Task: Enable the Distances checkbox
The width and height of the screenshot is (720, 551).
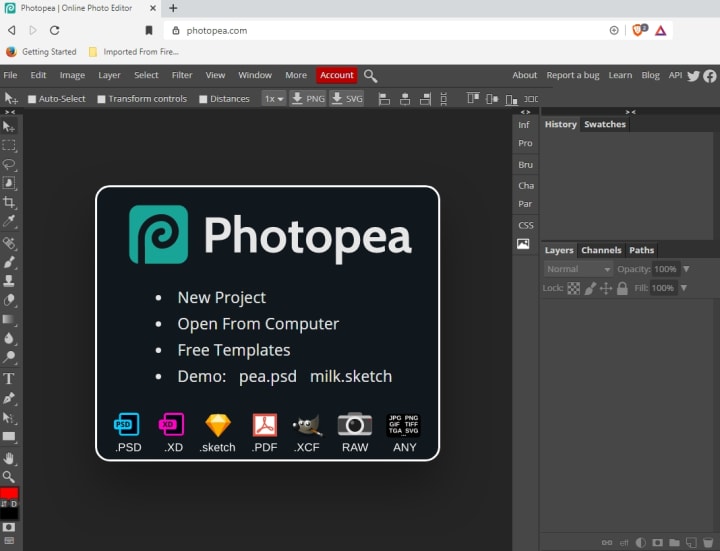Action: 203,99
